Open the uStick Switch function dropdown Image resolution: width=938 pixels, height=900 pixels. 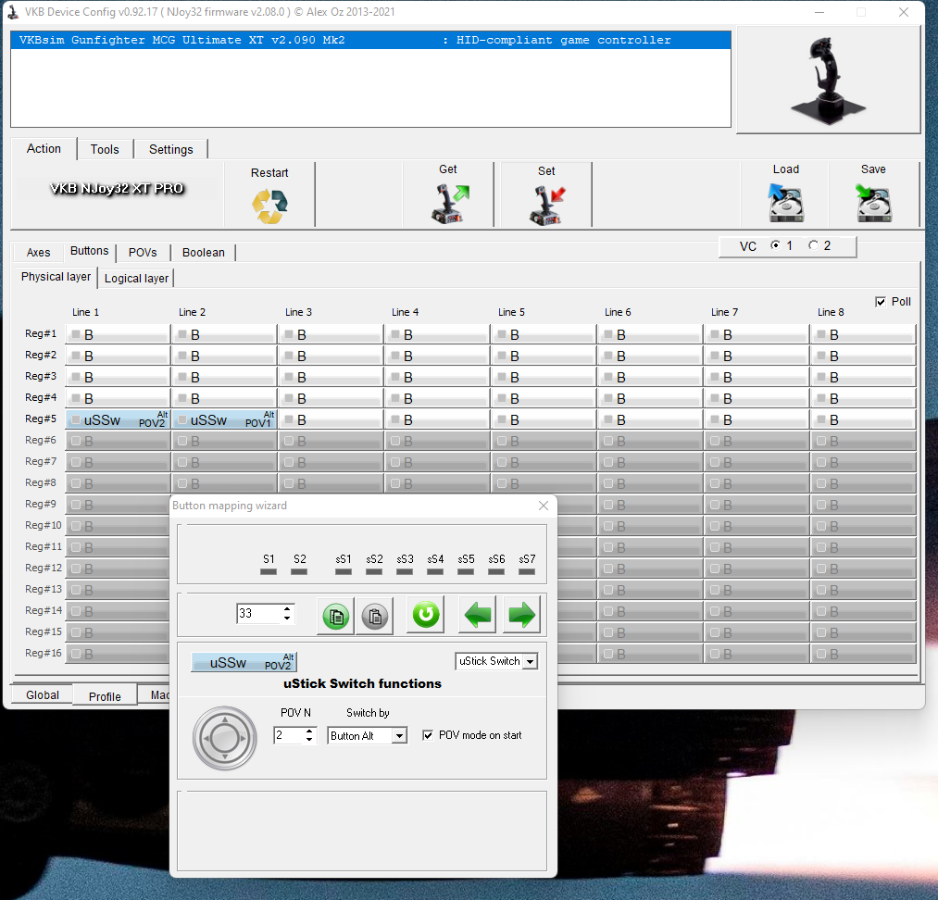[530, 661]
